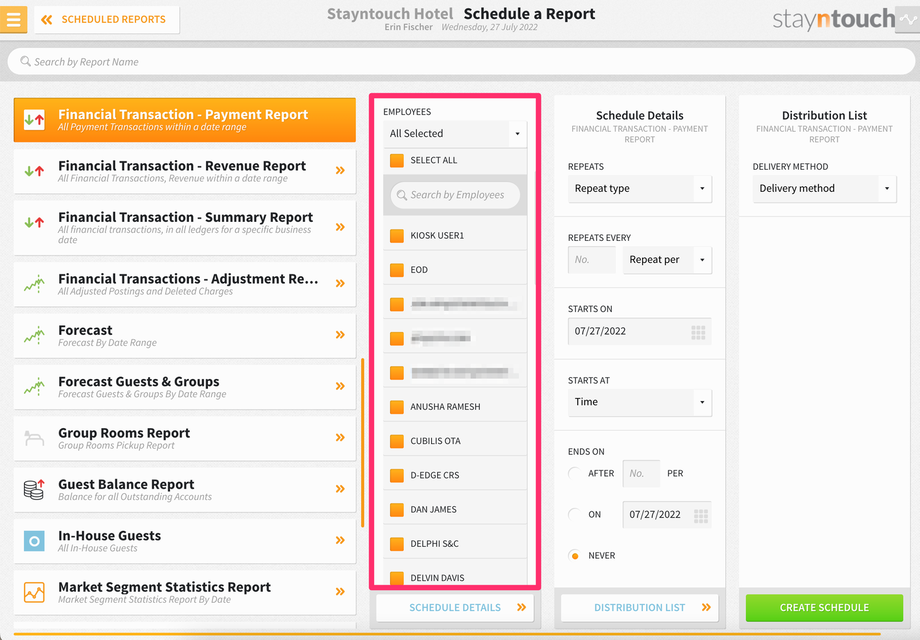Click double-chevron arrow on Market Segment Statistics row

340,591
